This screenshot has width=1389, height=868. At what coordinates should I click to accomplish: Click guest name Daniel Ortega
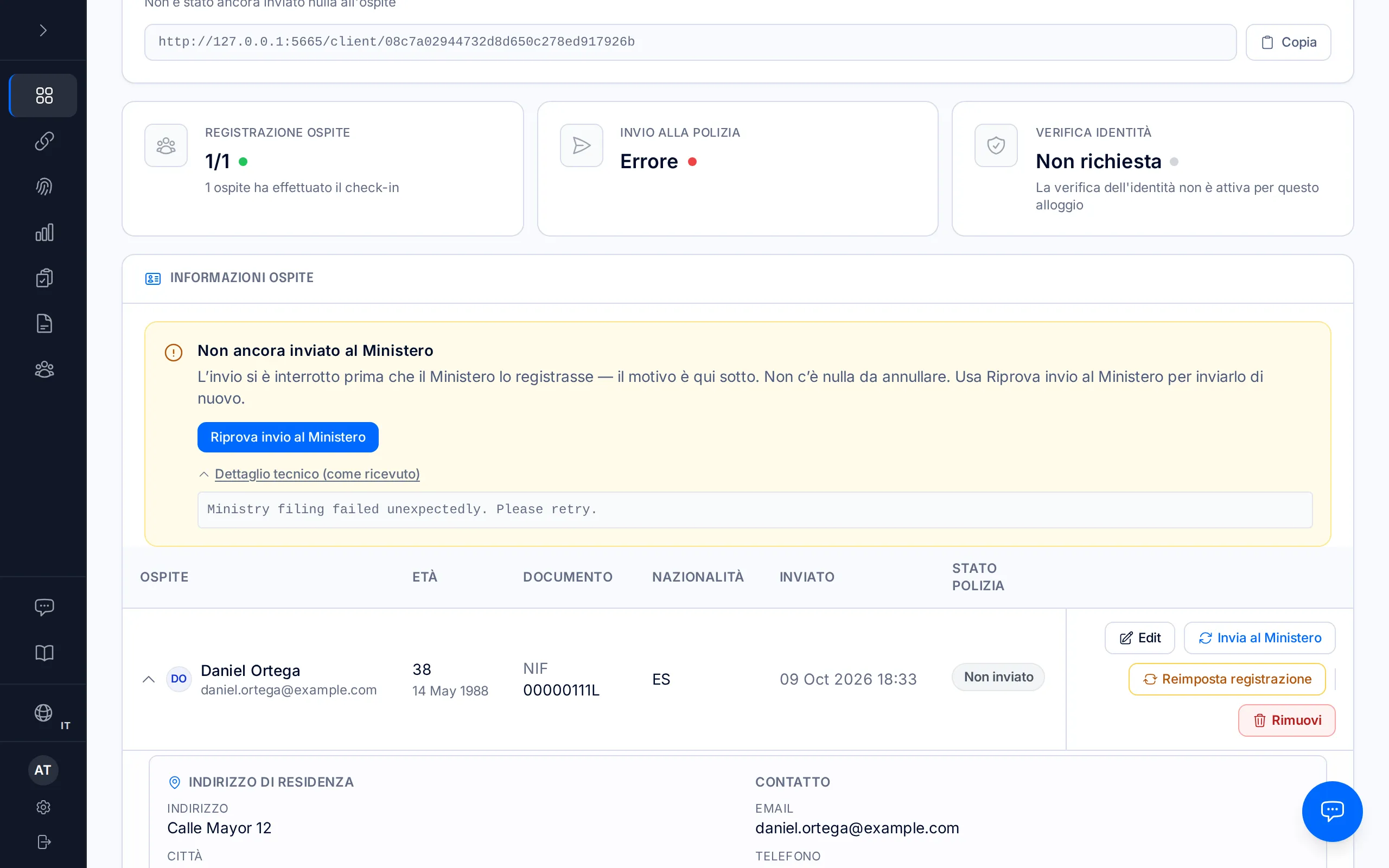(250, 670)
